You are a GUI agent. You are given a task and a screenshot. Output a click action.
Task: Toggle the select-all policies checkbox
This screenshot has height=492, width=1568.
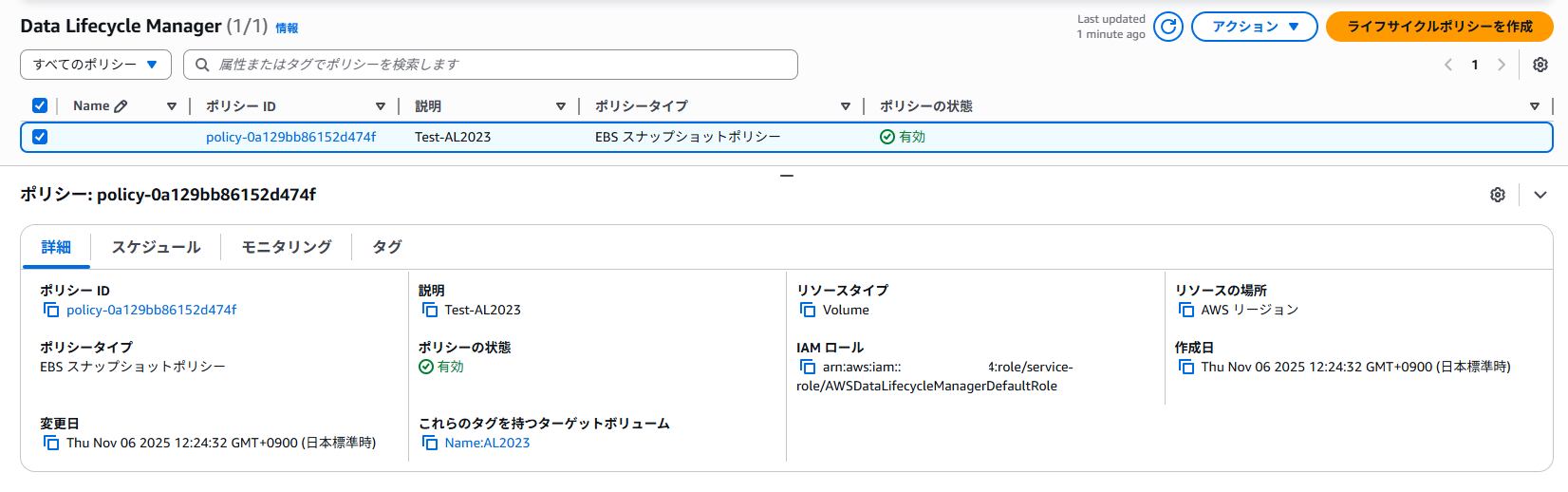(40, 106)
